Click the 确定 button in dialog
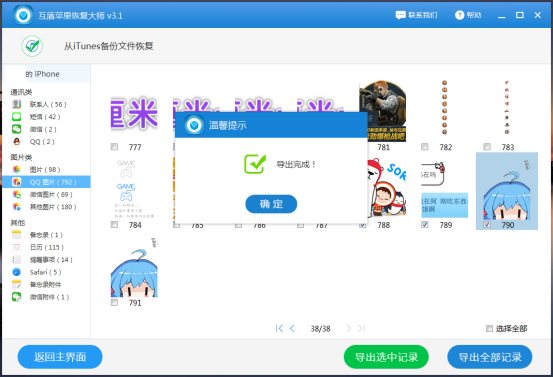 coord(271,204)
